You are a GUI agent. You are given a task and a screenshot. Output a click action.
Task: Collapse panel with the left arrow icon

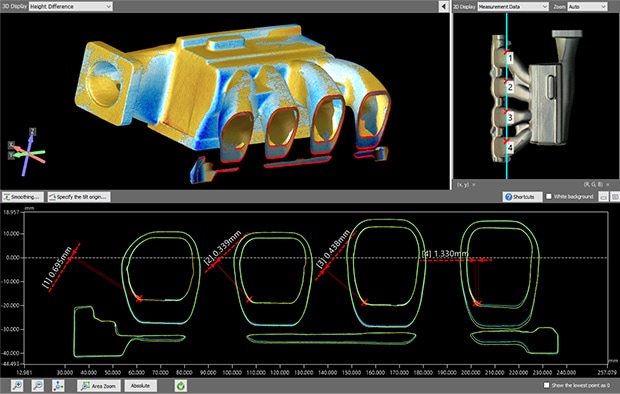pos(444,6)
